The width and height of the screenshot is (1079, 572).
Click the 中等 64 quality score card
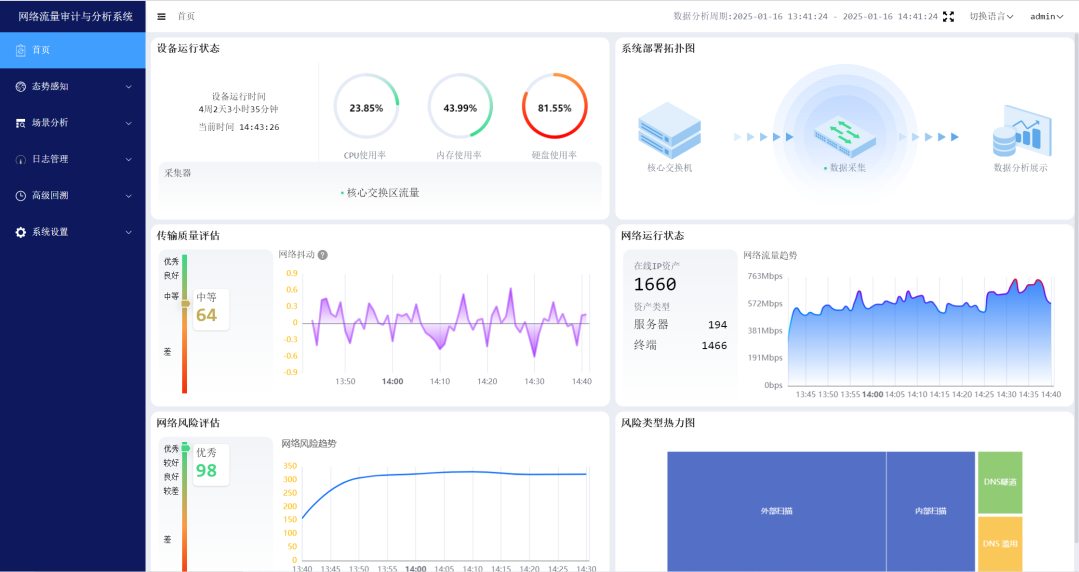211,308
